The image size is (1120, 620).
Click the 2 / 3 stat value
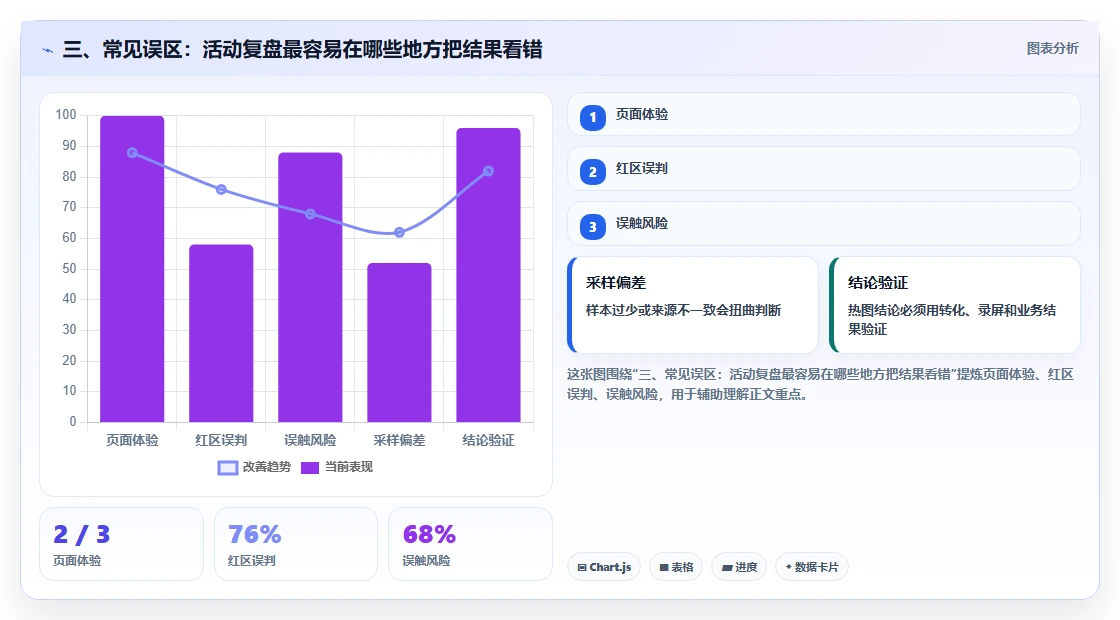click(x=81, y=534)
